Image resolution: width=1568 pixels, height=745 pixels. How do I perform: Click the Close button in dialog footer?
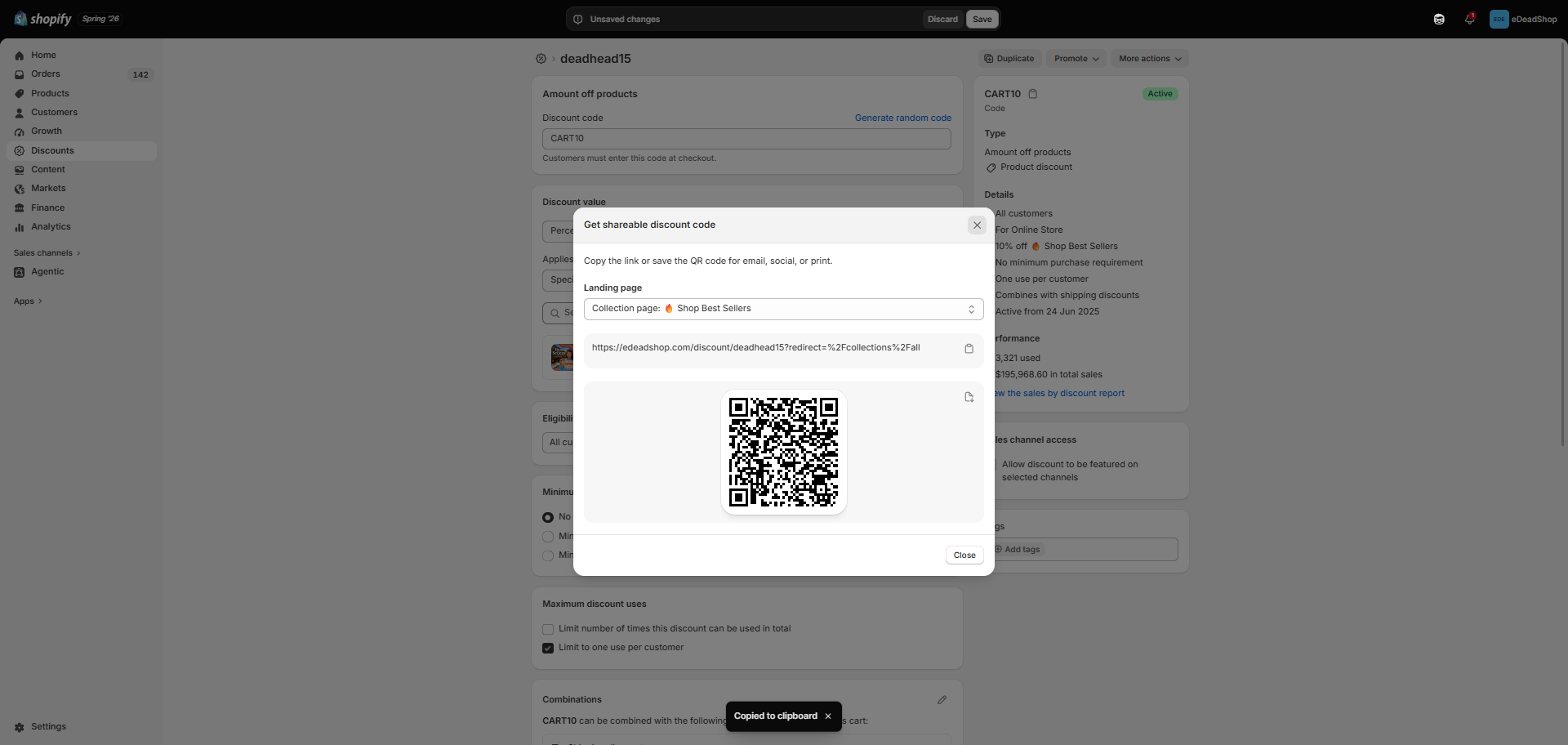(964, 555)
